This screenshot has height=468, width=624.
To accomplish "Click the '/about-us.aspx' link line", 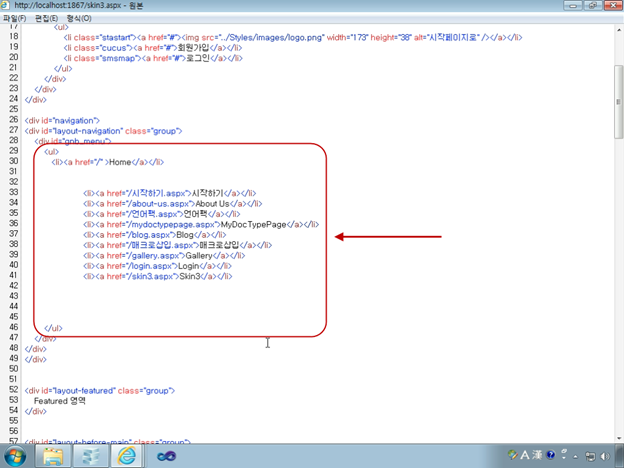I will point(173,204).
